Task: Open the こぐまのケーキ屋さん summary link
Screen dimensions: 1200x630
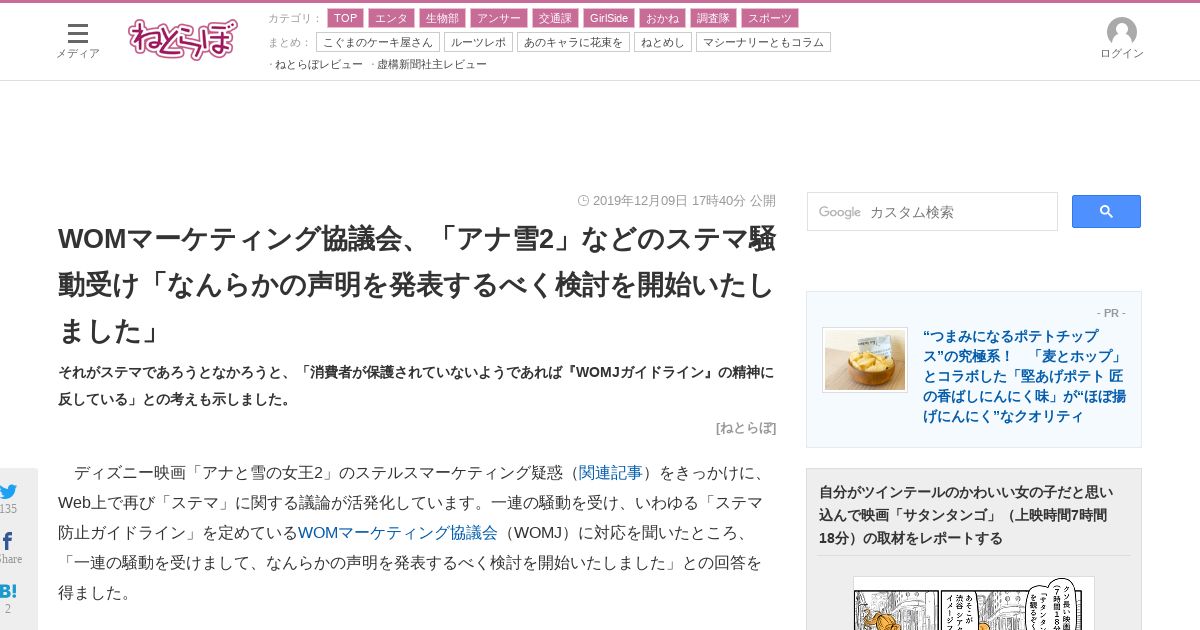Action: [x=378, y=42]
